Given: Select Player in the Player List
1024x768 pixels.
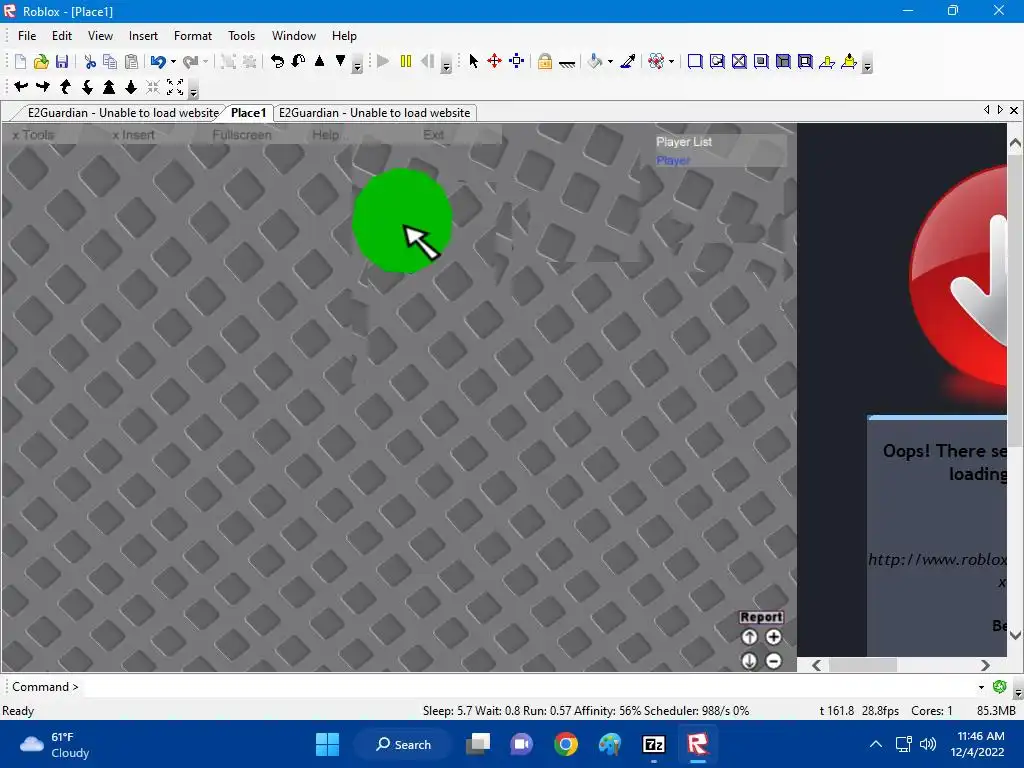Looking at the screenshot, I should (x=673, y=161).
